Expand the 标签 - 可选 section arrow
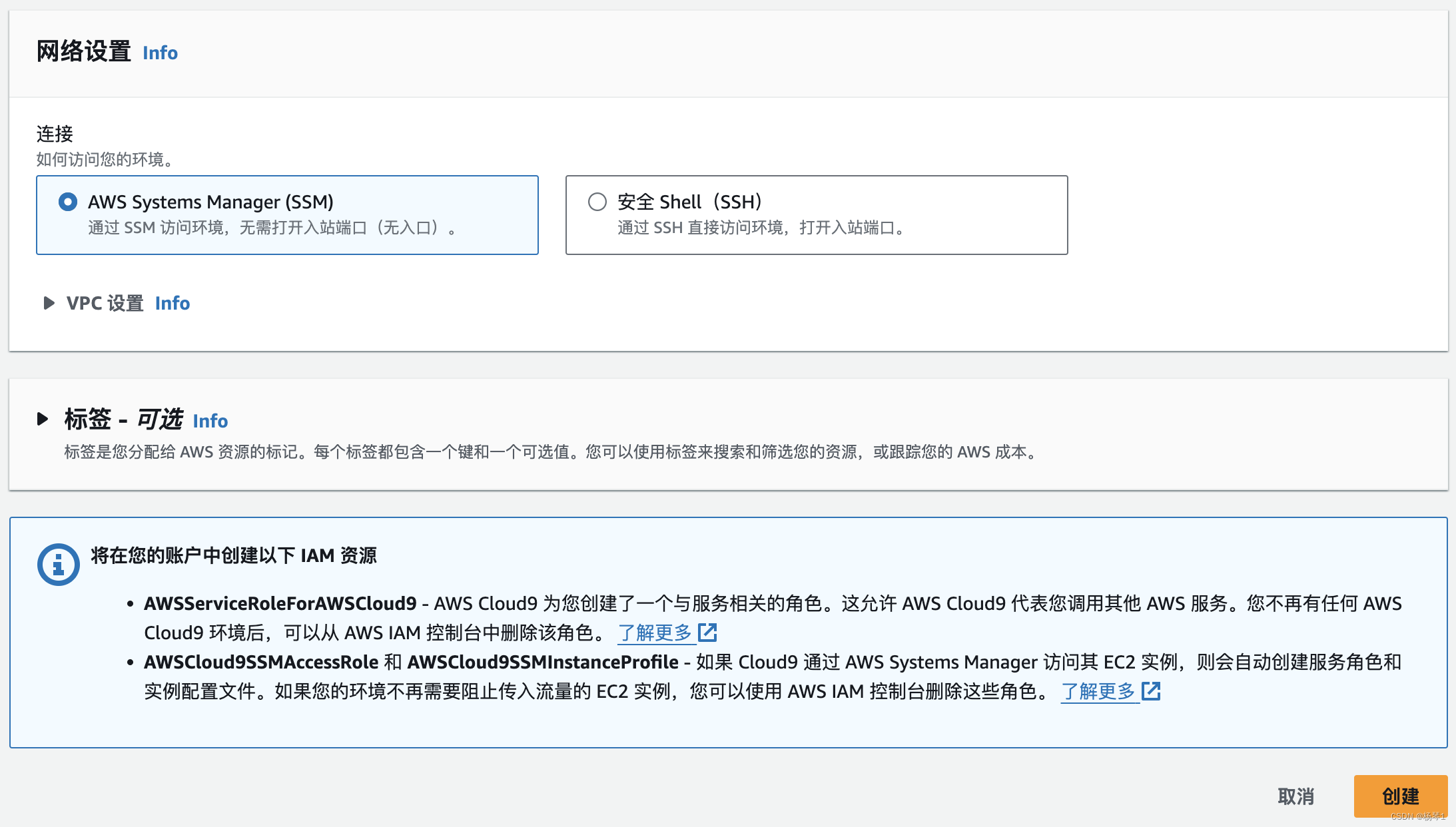1456x827 pixels. click(43, 419)
